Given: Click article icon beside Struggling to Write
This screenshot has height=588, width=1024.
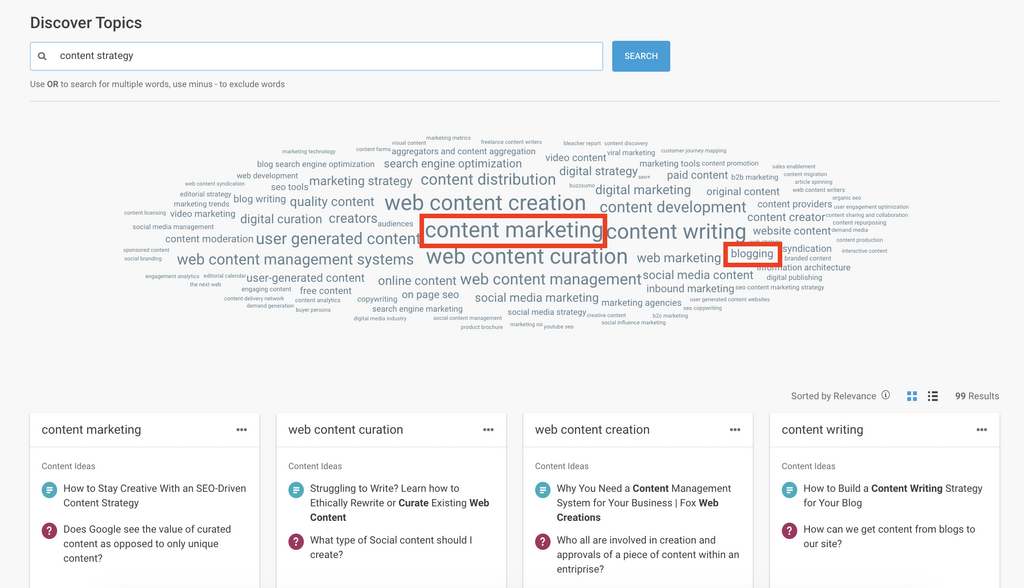Looking at the screenshot, I should [295, 490].
